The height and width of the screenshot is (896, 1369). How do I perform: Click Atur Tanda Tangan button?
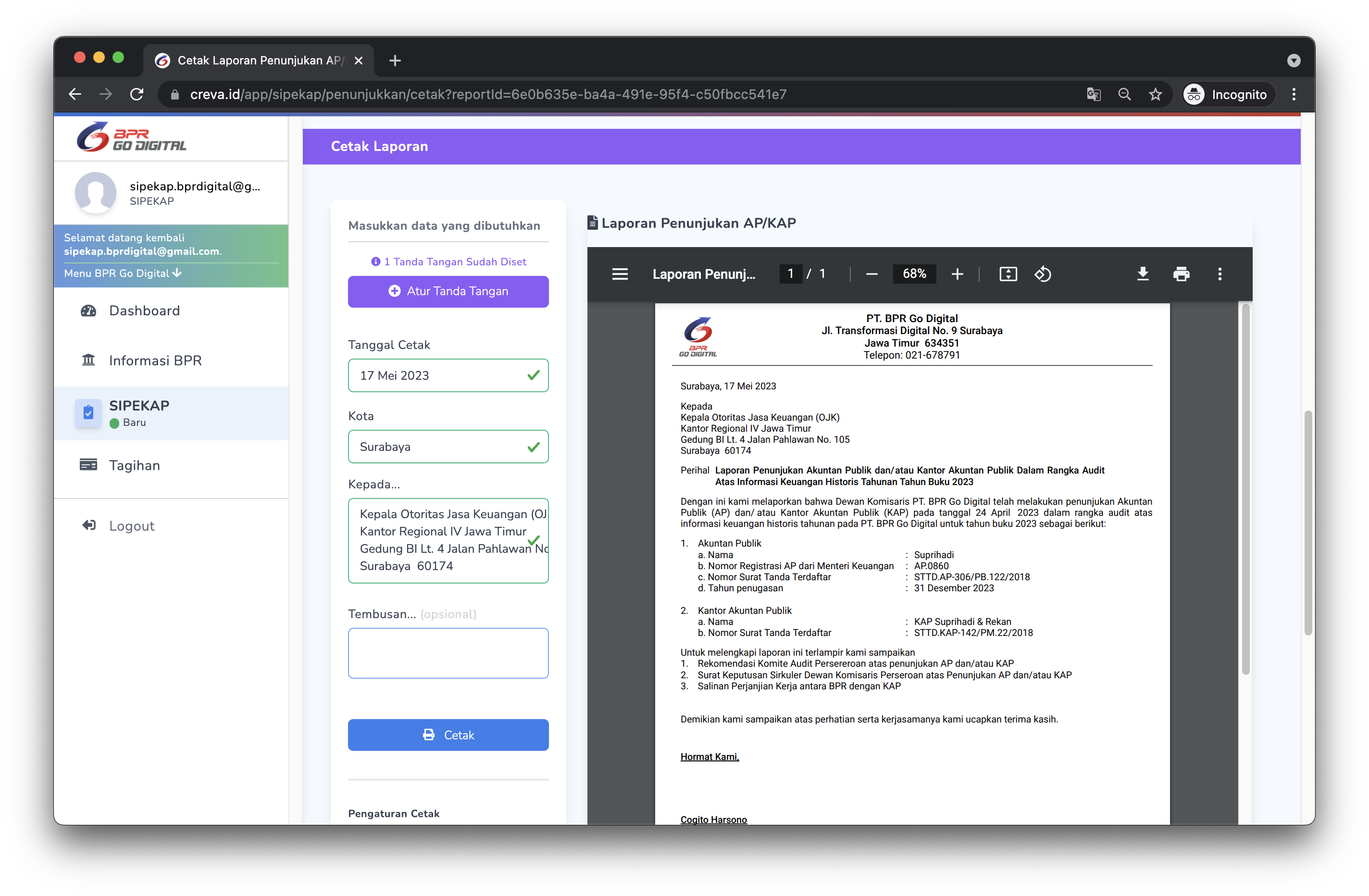[448, 292]
